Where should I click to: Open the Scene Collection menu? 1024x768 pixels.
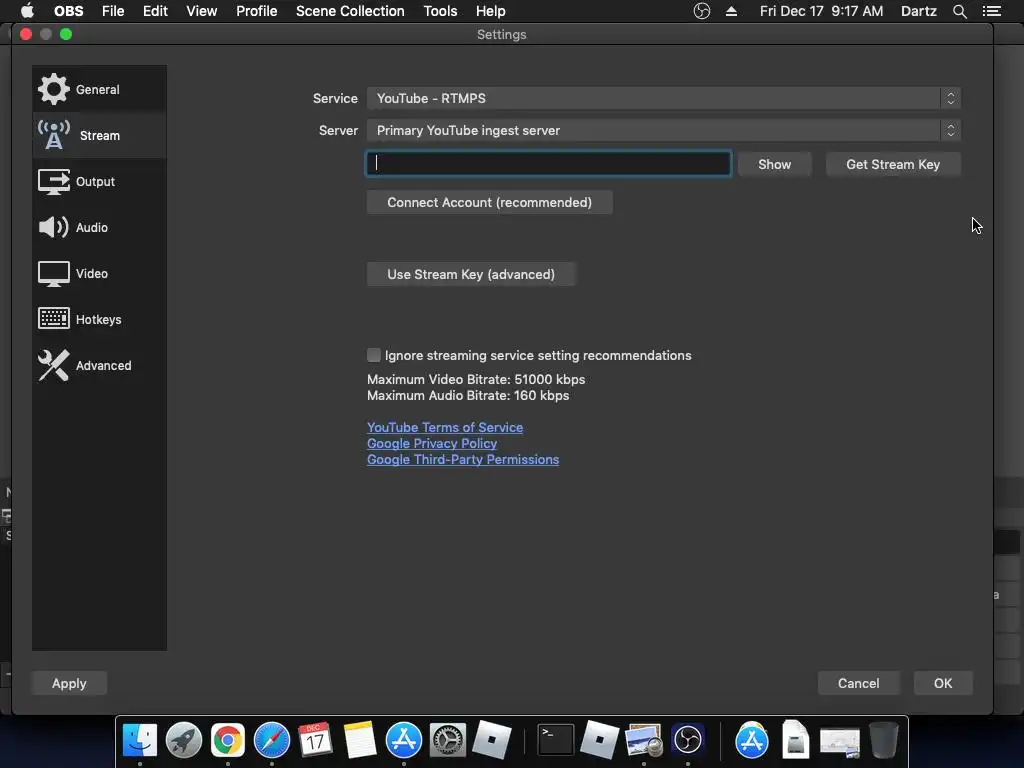(x=350, y=11)
